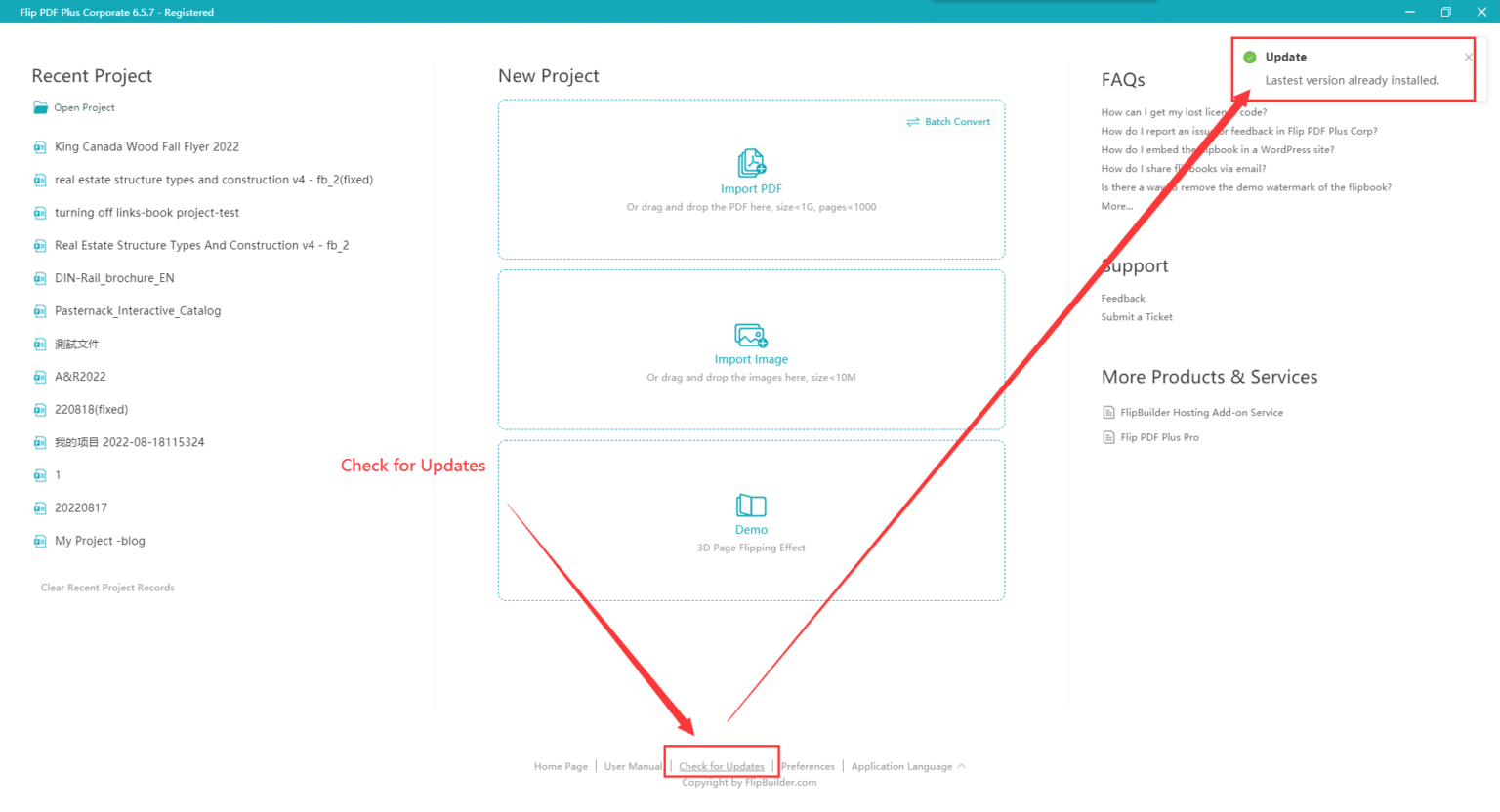The height and width of the screenshot is (812, 1500).
Task: Click the Batch Convert arrows icon
Action: tap(913, 122)
